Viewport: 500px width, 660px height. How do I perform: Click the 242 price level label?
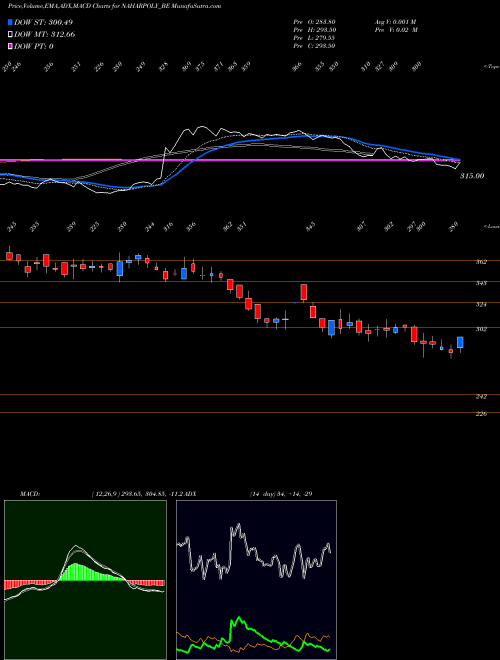tap(481, 397)
